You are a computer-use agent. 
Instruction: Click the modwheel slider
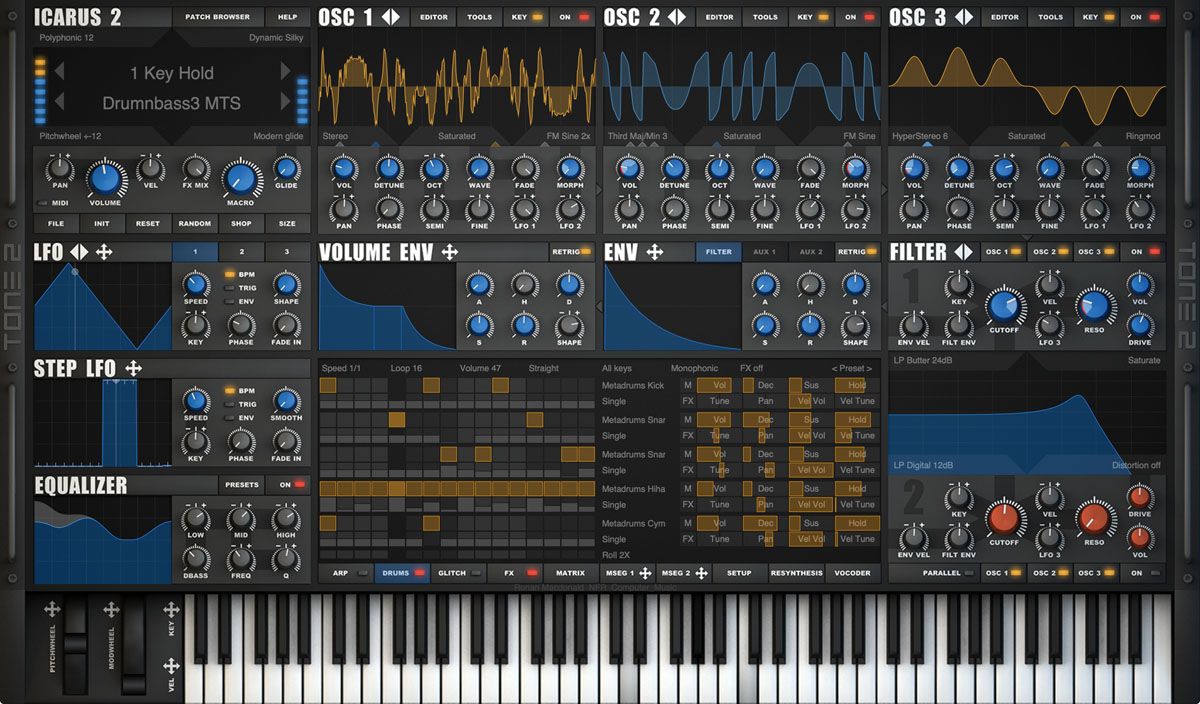134,645
